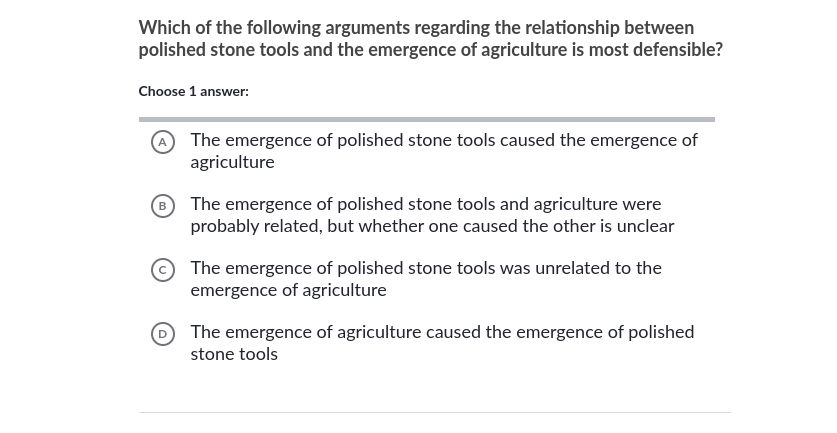Image resolution: width=837 pixels, height=433 pixels.
Task: Click "emergence of agriculture" on option C's second line
Action: (288, 290)
